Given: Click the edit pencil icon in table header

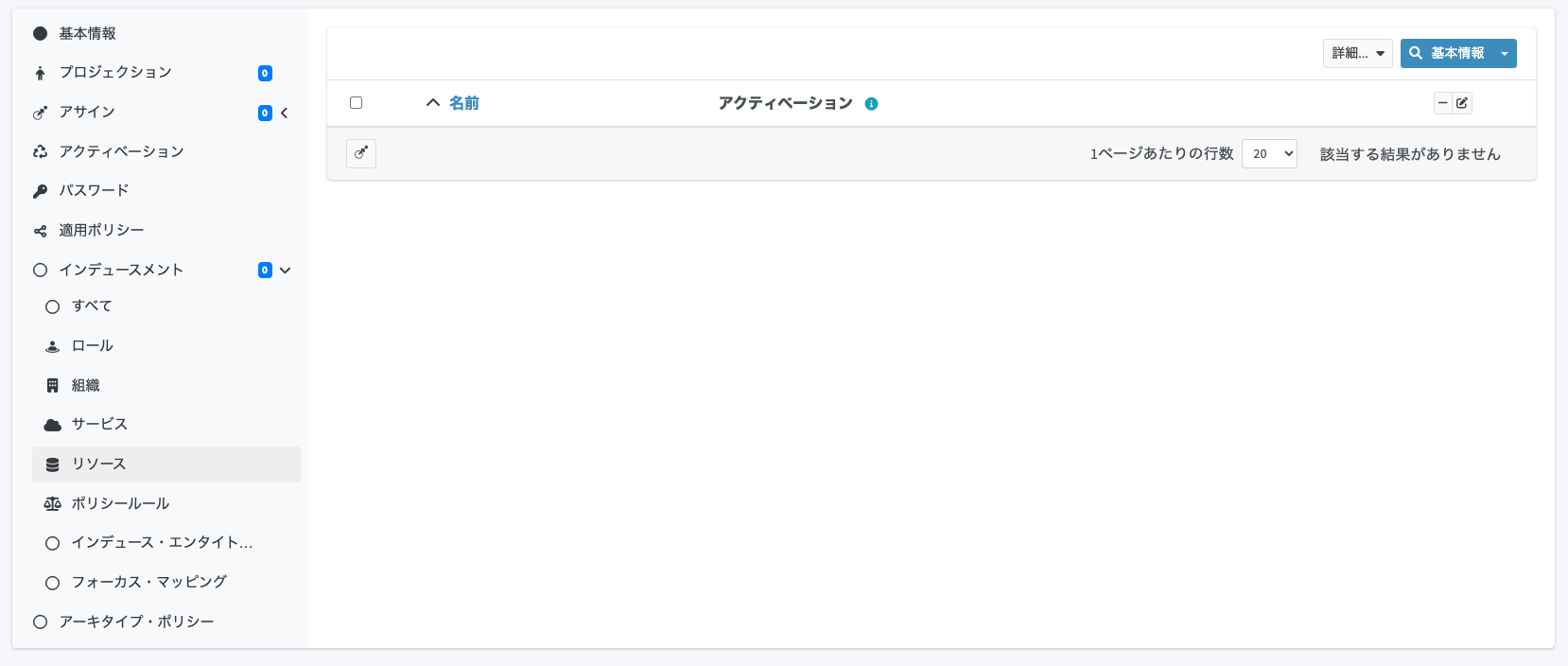Looking at the screenshot, I should (x=1462, y=103).
